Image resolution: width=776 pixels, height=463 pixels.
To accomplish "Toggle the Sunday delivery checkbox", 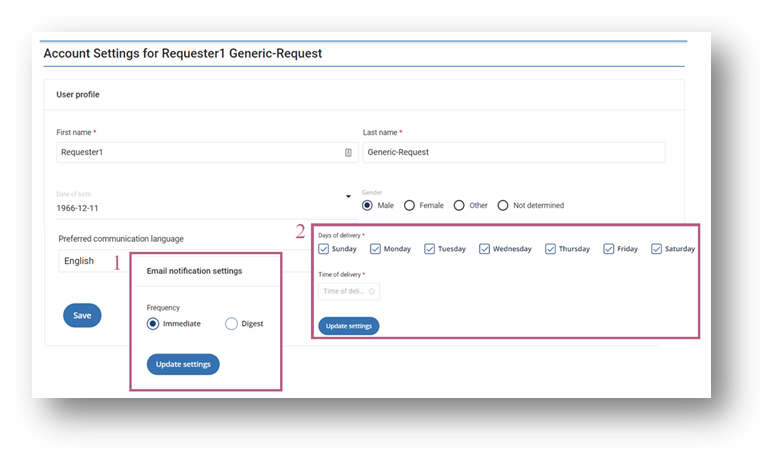I will click(324, 249).
